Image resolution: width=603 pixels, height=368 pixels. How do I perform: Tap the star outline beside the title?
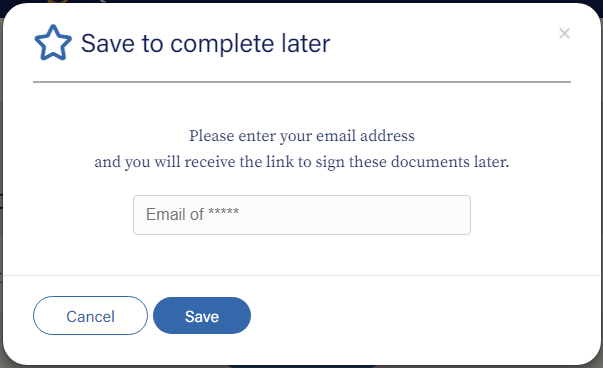click(x=53, y=43)
